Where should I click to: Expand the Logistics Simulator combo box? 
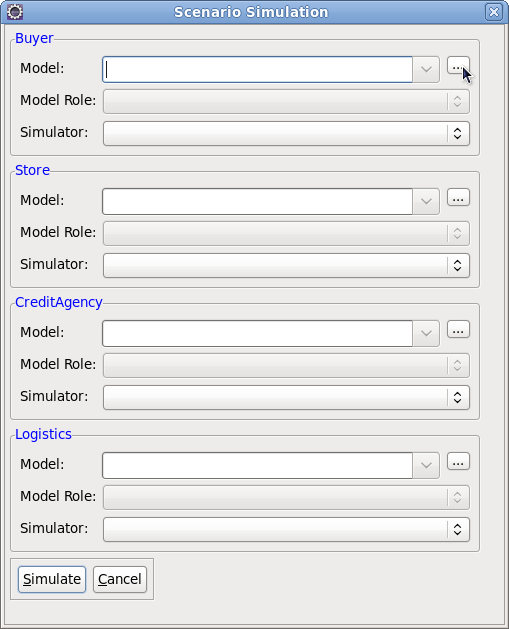(286, 530)
